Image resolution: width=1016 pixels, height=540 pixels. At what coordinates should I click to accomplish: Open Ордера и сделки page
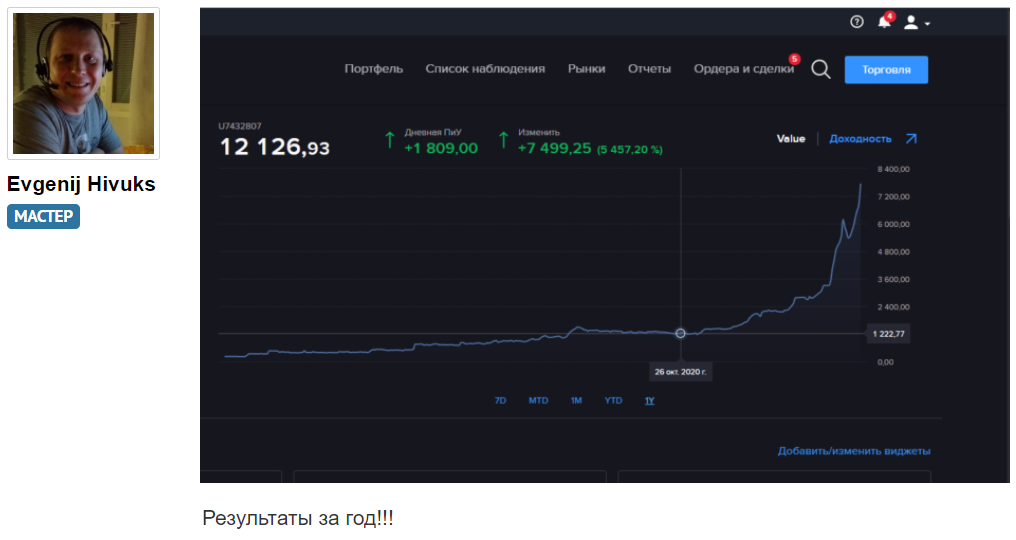[x=744, y=69]
